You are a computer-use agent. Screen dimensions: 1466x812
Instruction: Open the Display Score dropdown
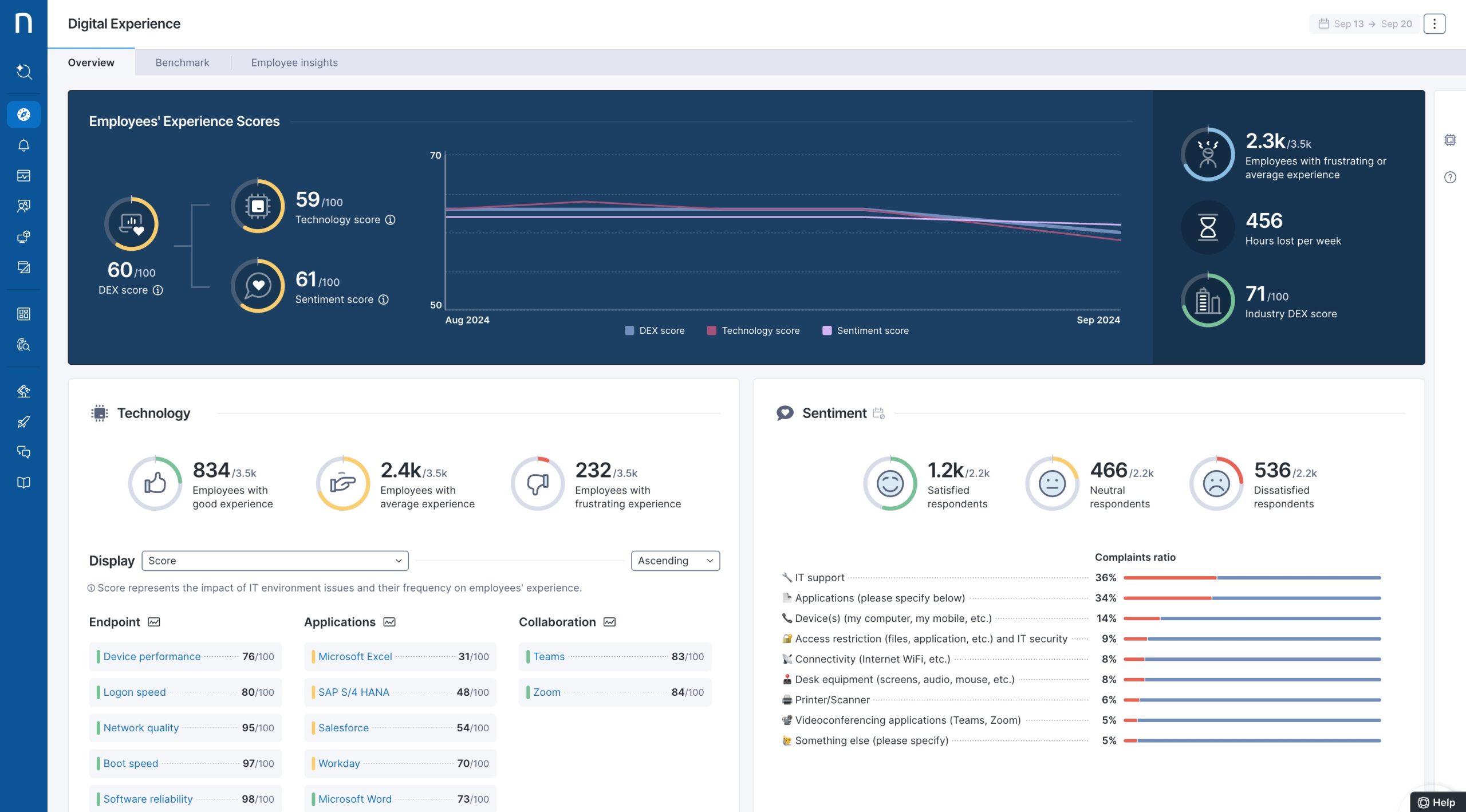click(275, 561)
